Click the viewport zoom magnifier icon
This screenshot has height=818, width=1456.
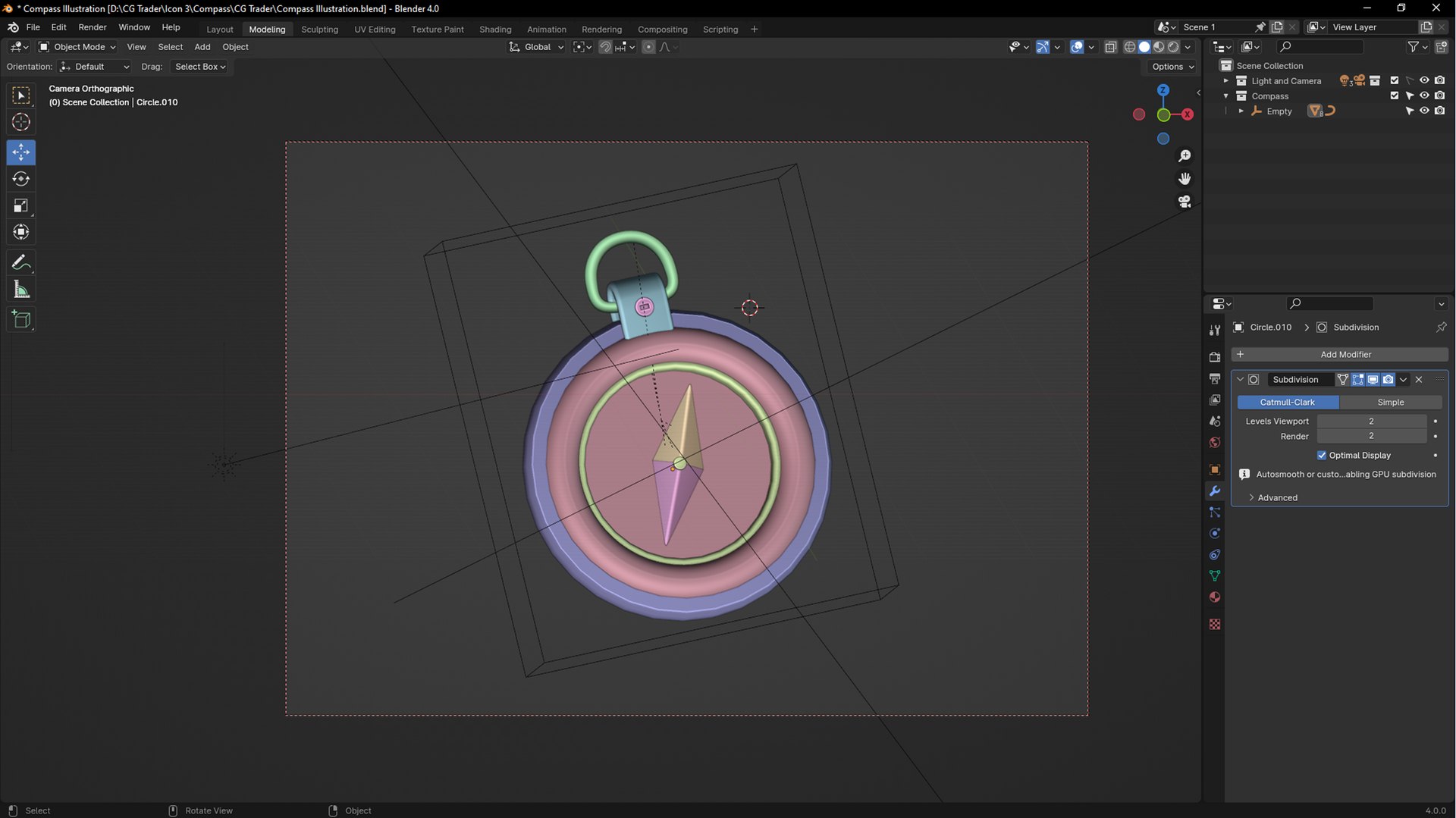point(1185,156)
